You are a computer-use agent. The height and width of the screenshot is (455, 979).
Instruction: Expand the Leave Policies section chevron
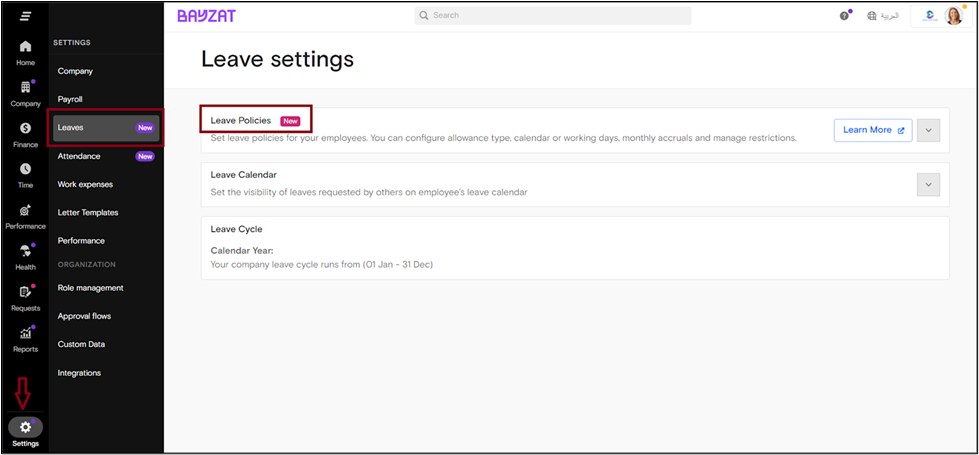tap(928, 130)
